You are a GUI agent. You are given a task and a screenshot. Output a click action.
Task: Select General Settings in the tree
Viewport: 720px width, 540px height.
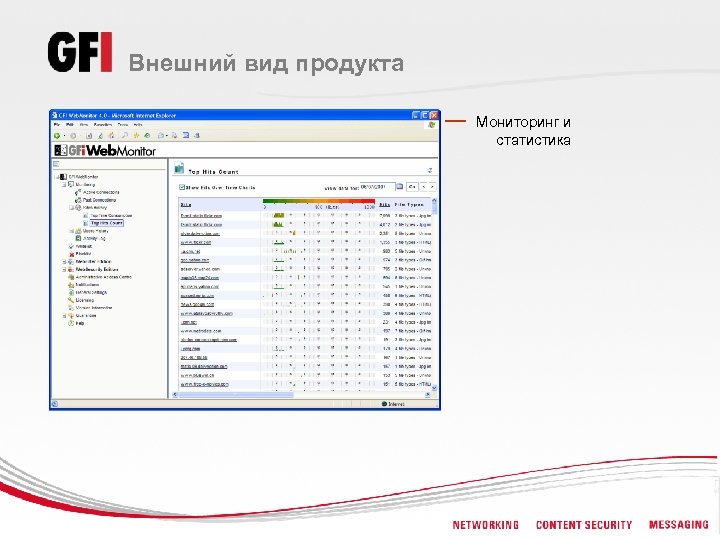pos(91,292)
